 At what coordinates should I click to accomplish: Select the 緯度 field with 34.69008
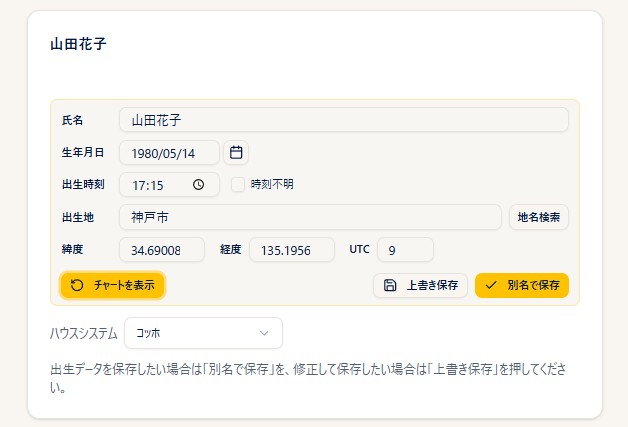[x=162, y=250]
